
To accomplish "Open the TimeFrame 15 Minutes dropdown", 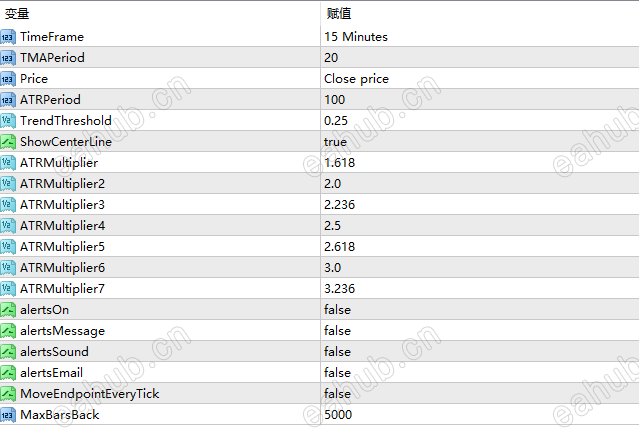I will click(x=356, y=36).
